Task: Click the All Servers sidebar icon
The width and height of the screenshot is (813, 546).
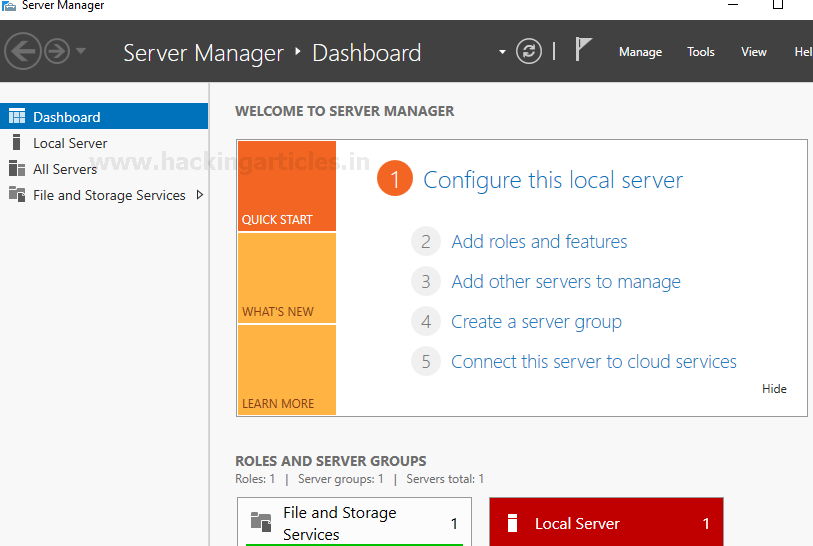Action: tap(17, 169)
